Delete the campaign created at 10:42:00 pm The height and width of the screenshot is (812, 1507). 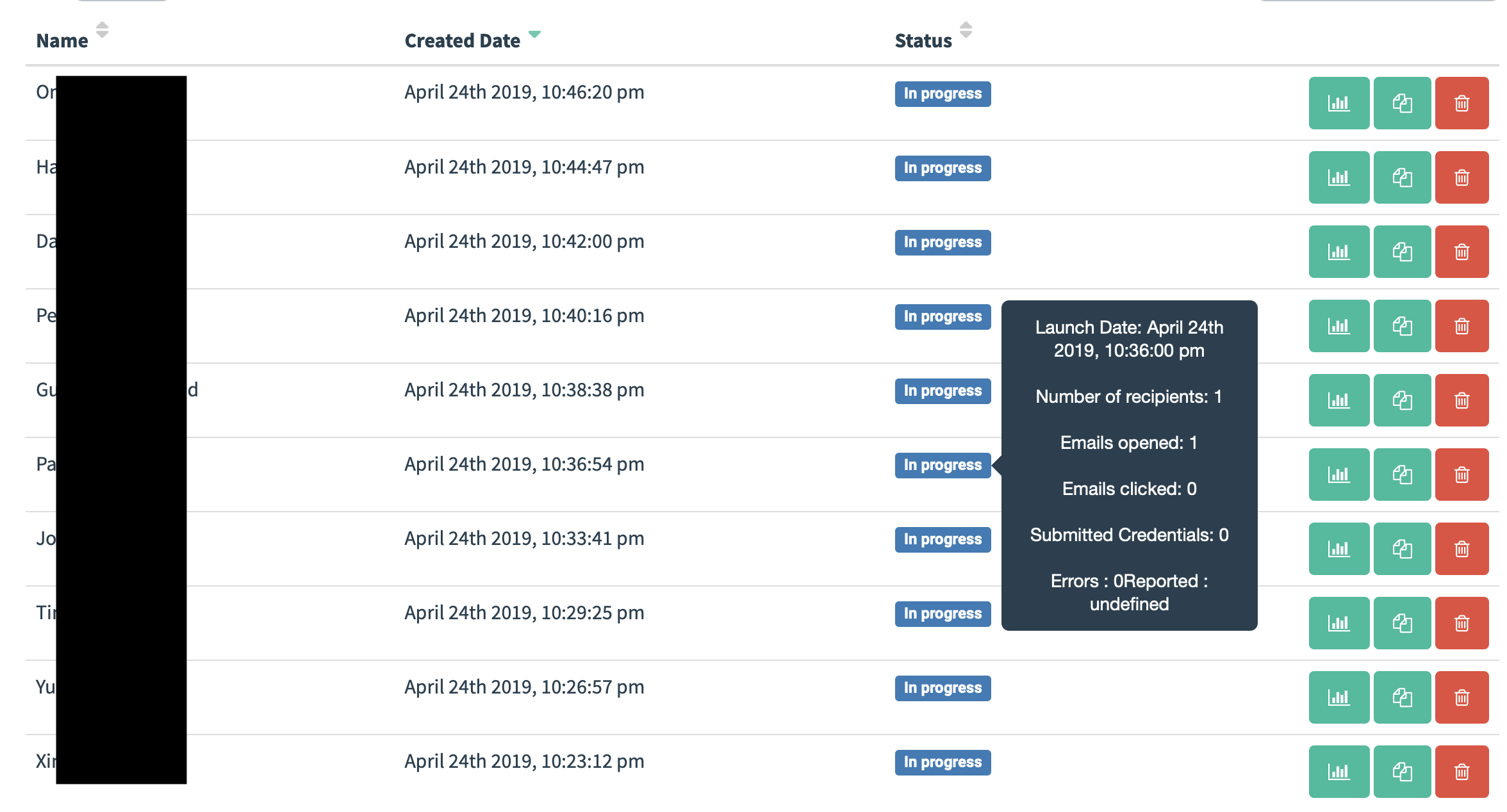[x=1462, y=252]
